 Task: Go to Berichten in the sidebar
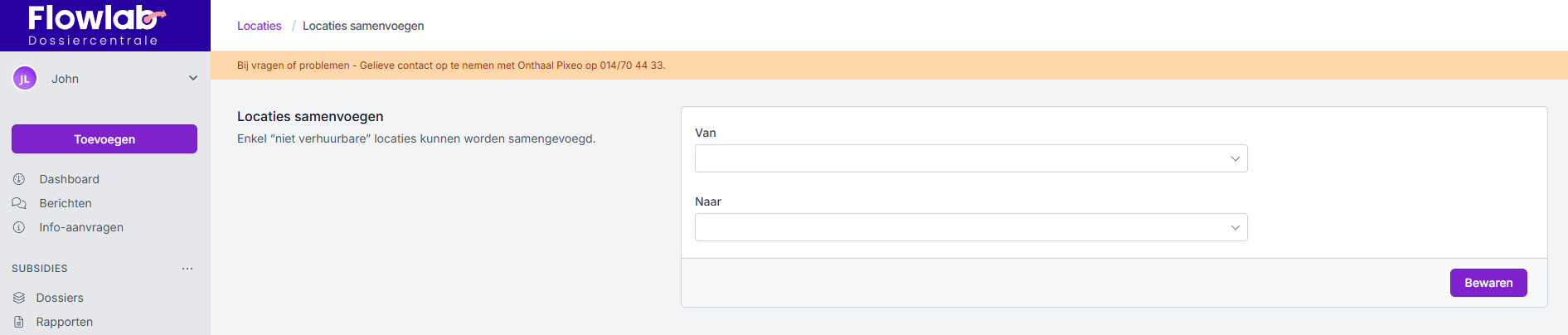tap(66, 203)
